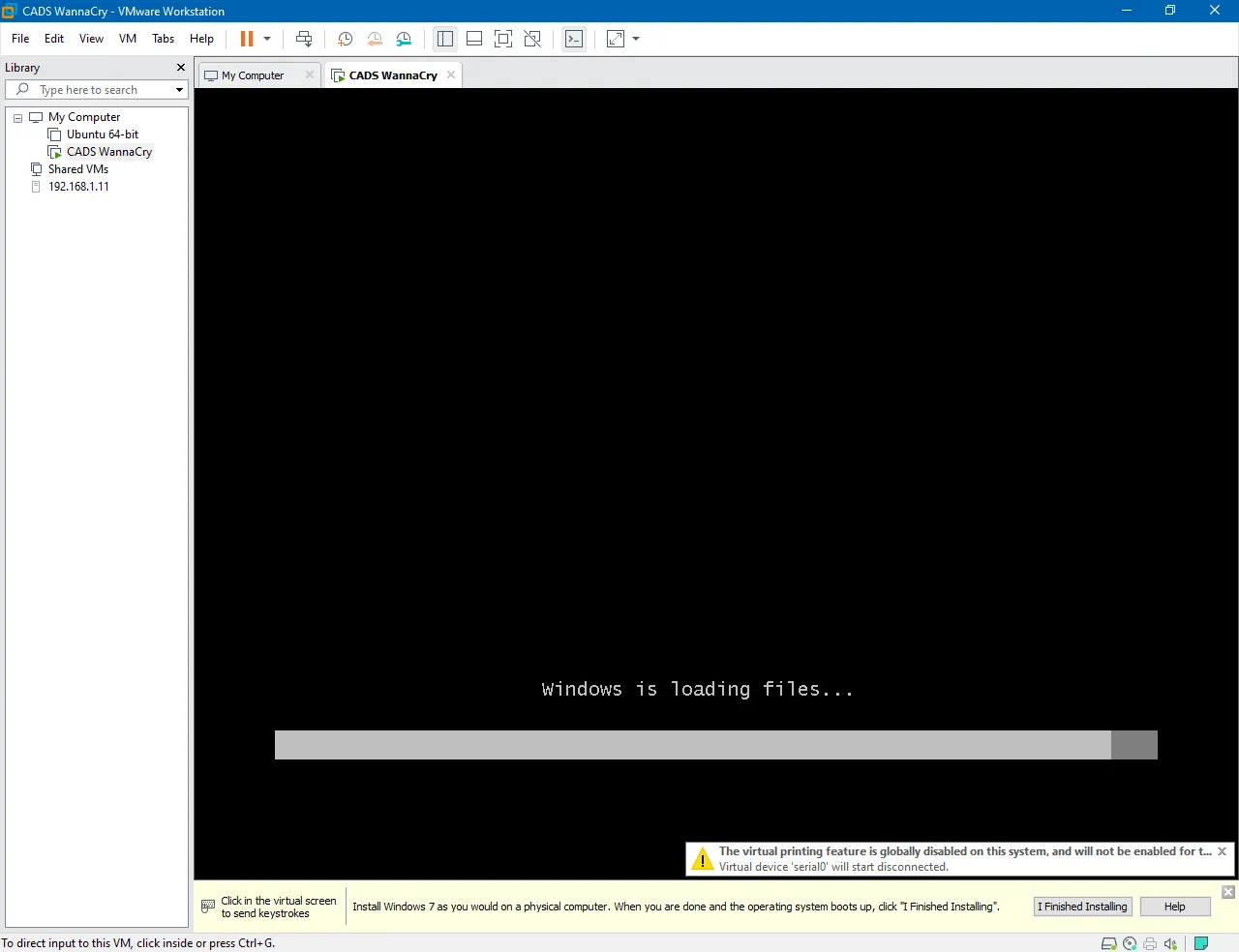
Task: Collapse the My Computer tree node
Action: [x=17, y=117]
